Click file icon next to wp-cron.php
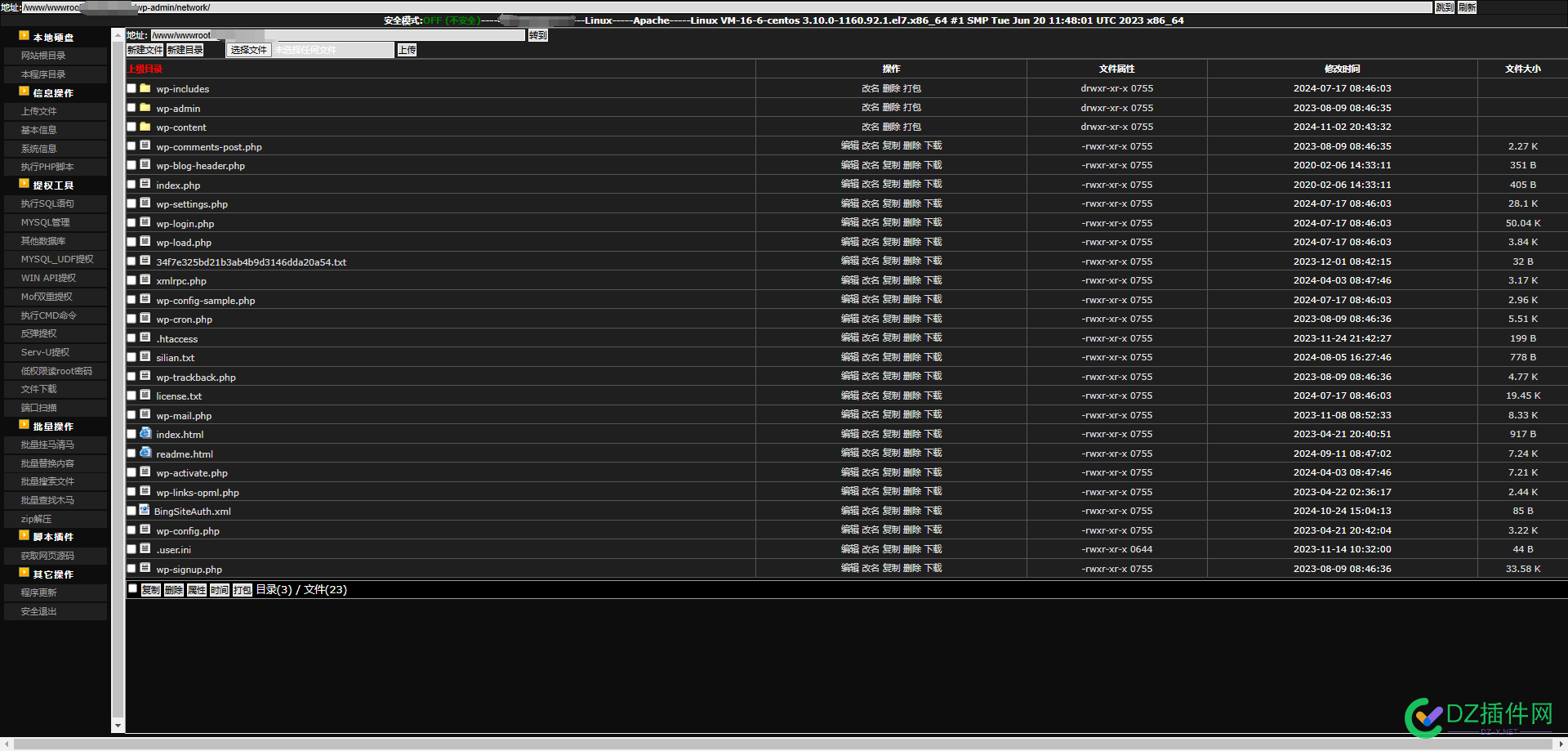Viewport: 1568px width, 751px height. pos(145,318)
